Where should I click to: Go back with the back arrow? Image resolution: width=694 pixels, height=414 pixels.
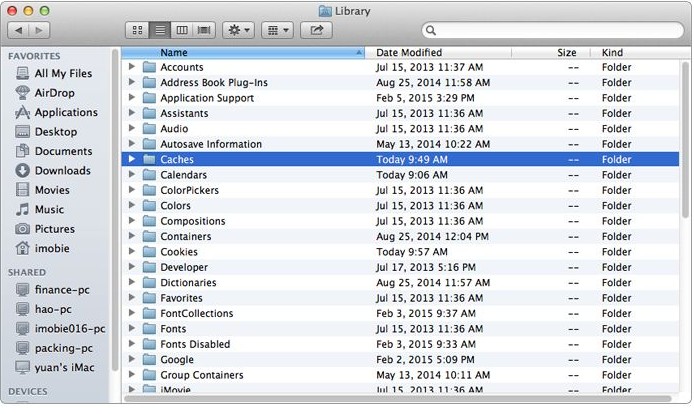click(x=18, y=31)
